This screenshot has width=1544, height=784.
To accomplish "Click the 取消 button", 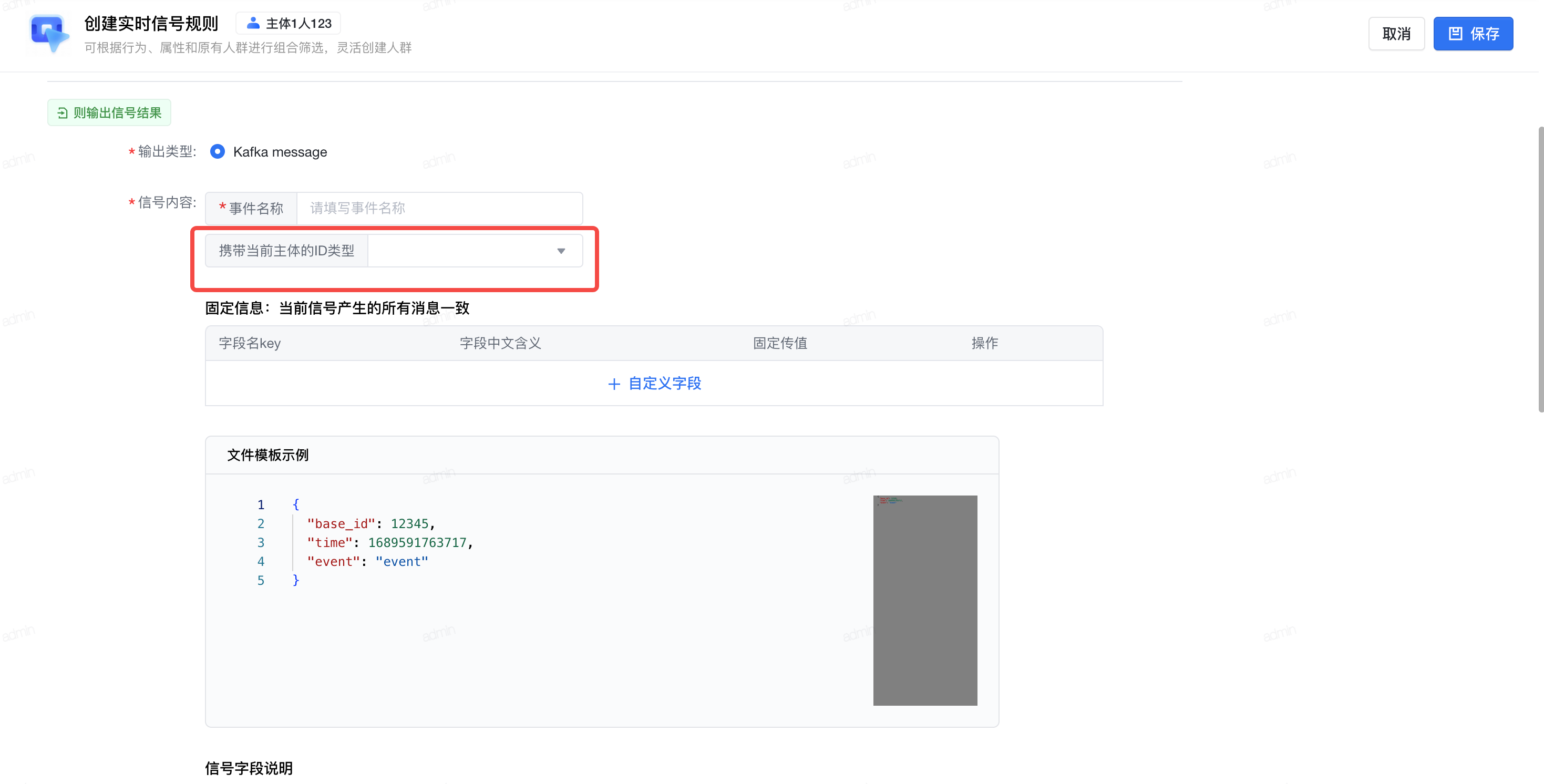I will click(1396, 34).
